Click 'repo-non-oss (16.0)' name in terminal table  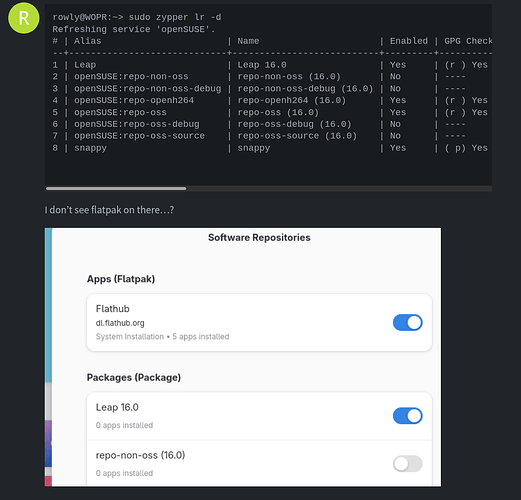tap(289, 77)
